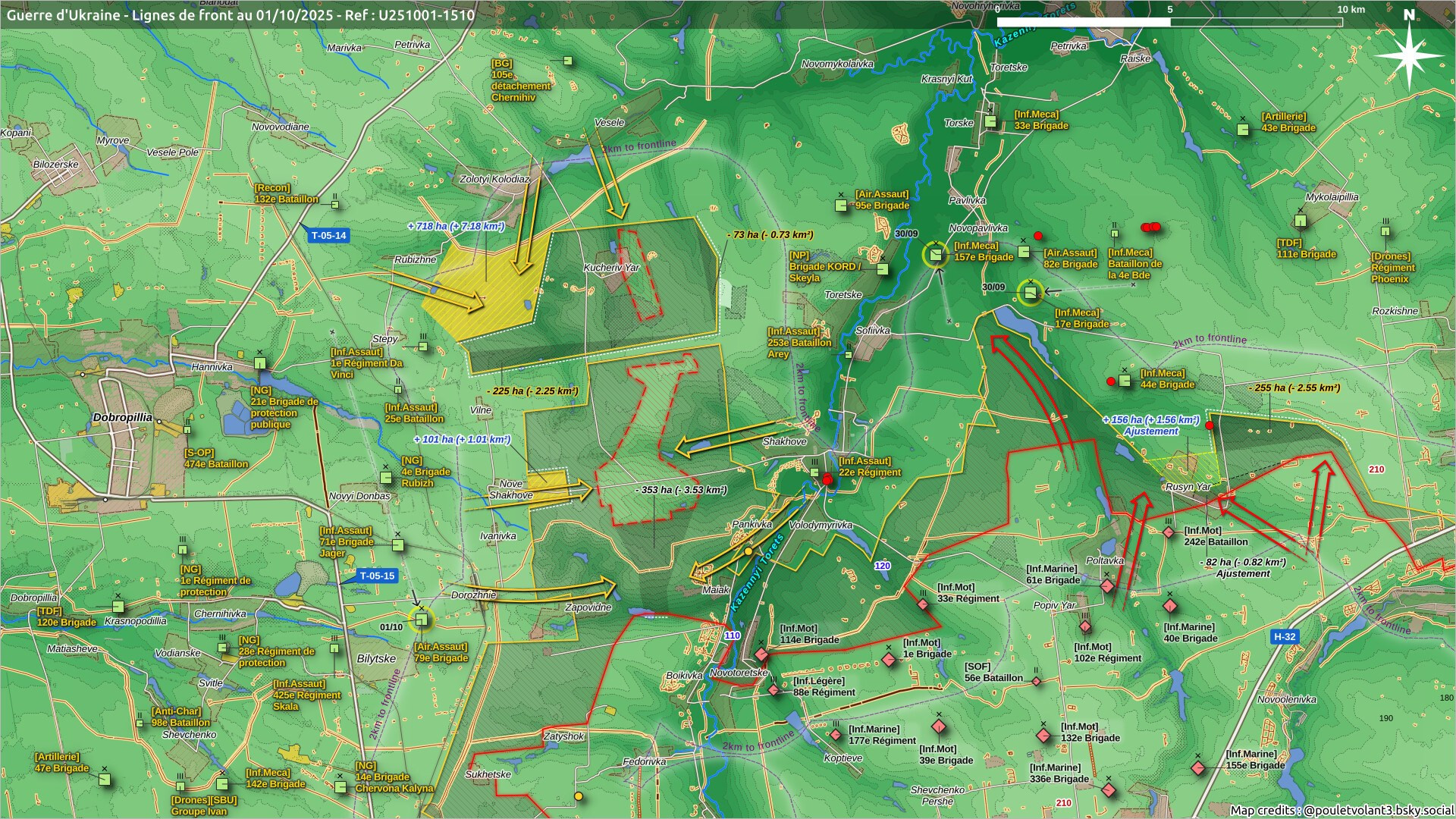This screenshot has width=1456, height=819.
Task: Click the 17e Brigade circled unit marker
Action: click(x=1030, y=293)
